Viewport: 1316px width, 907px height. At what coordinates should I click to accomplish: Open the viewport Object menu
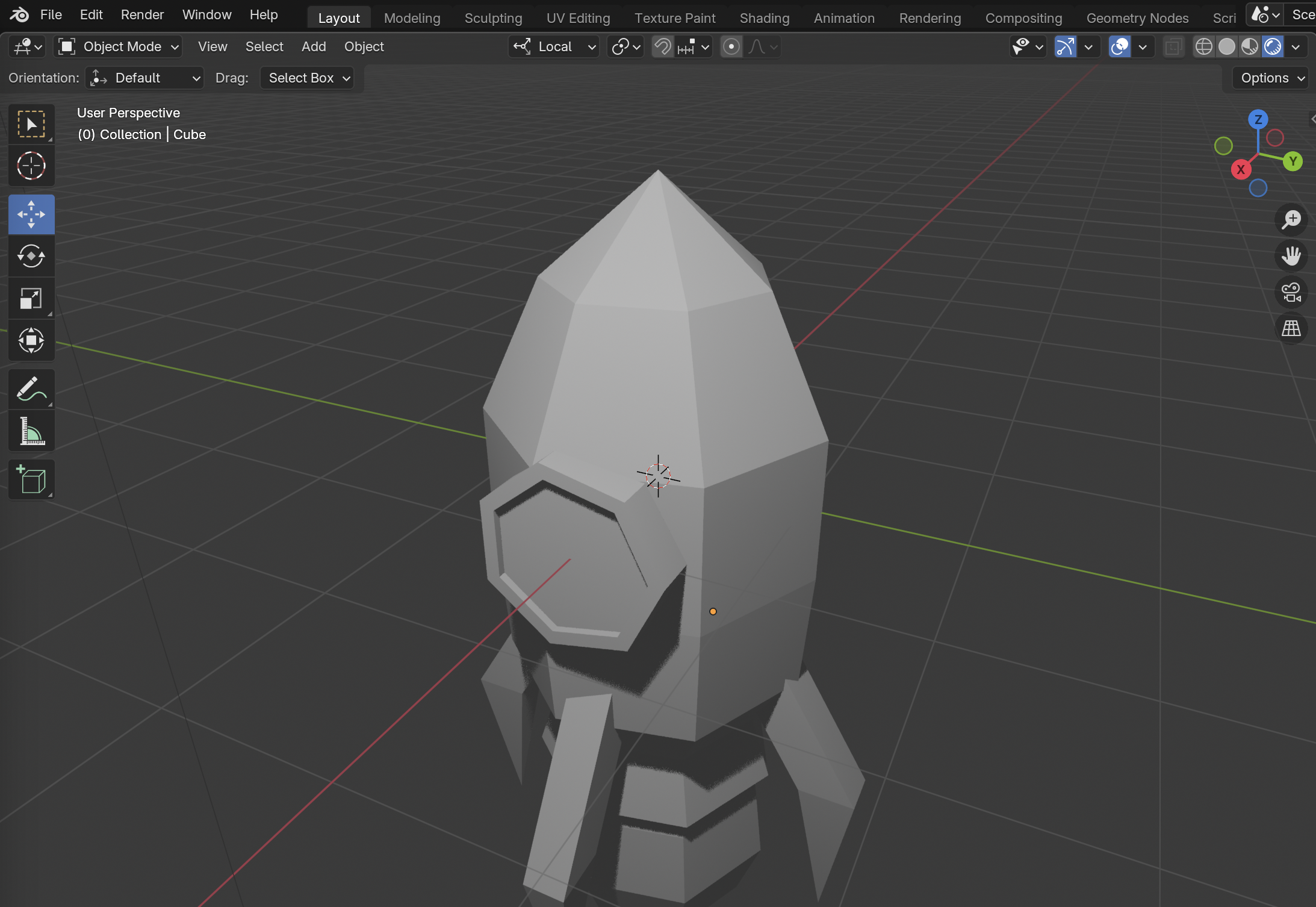pos(364,46)
